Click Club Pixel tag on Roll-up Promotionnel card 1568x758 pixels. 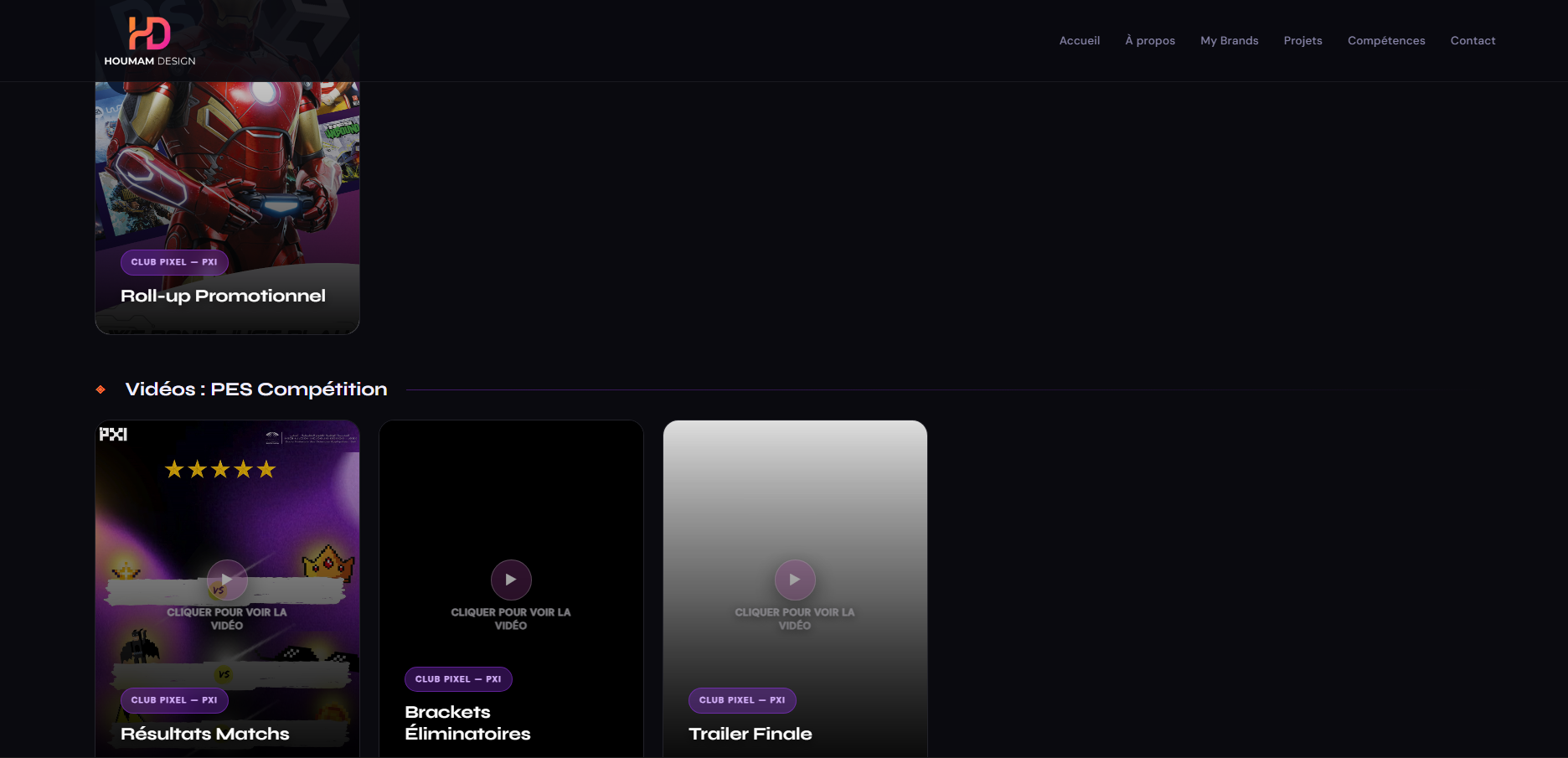pyautogui.click(x=174, y=262)
